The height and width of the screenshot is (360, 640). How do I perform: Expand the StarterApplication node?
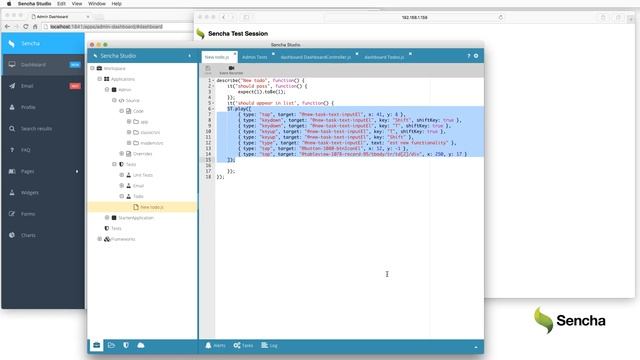point(107,218)
